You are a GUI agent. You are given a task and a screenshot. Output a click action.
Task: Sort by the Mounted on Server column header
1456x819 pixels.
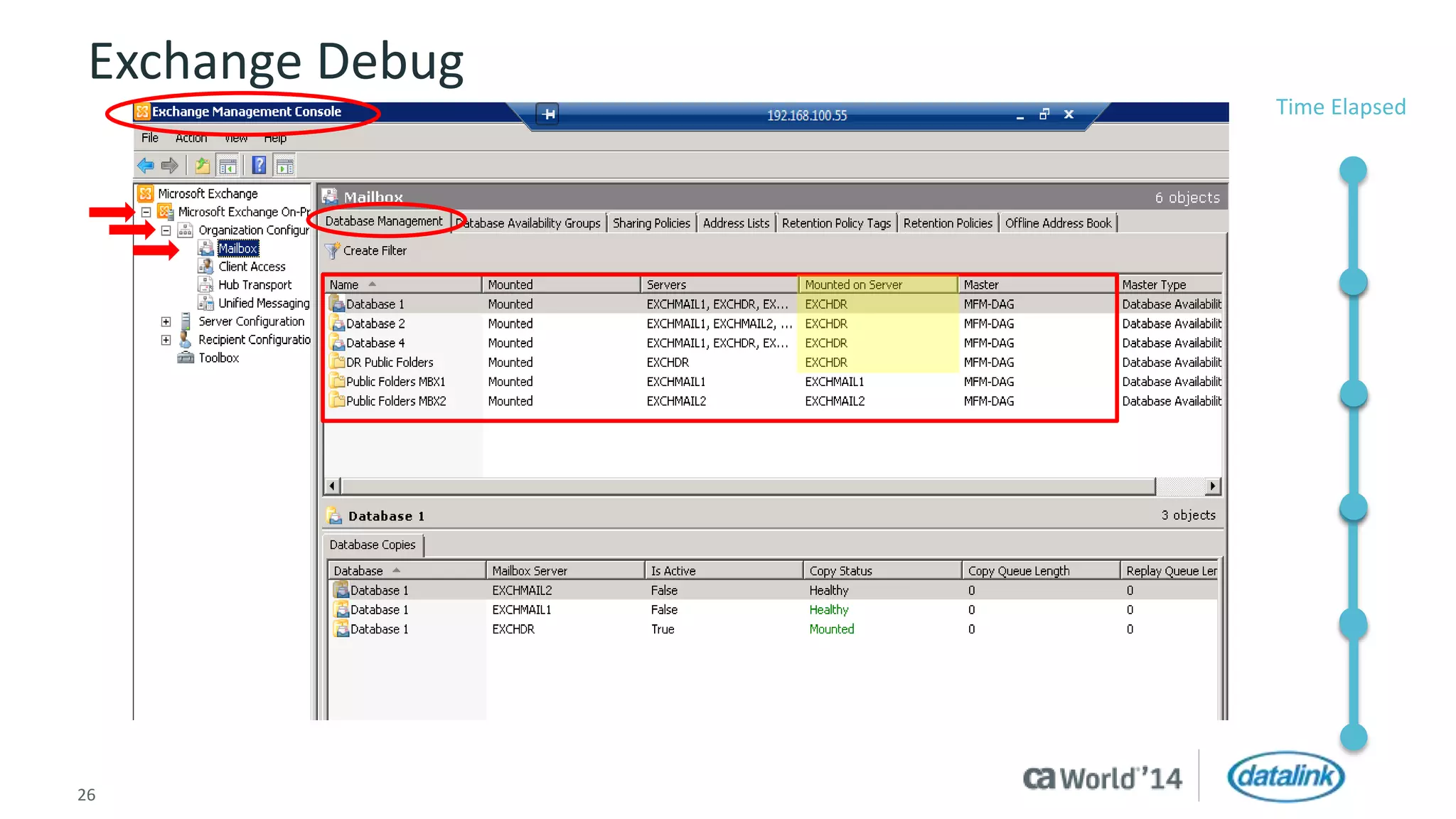(878, 284)
